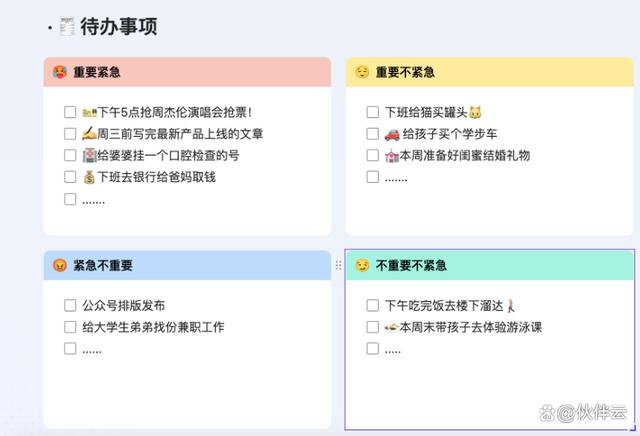
Task: Click the blue 紧急不重要 header bar
Action: point(200,266)
